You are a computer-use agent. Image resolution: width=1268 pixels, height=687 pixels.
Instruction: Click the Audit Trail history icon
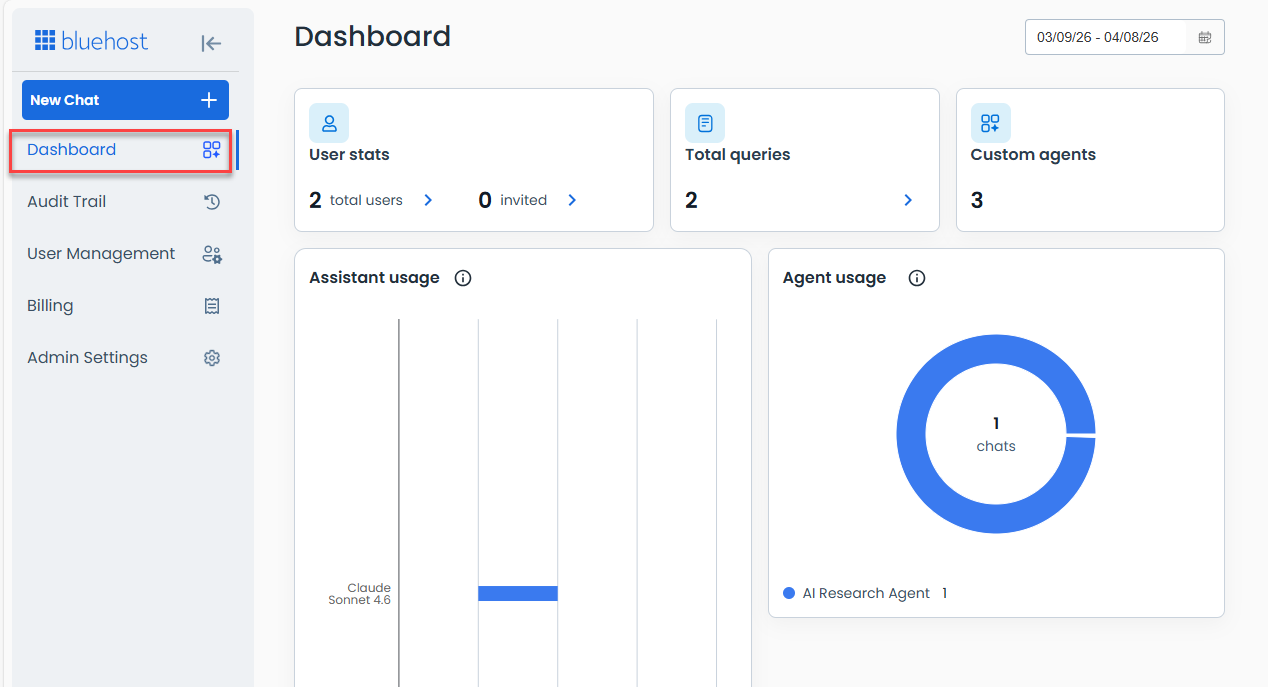212,202
